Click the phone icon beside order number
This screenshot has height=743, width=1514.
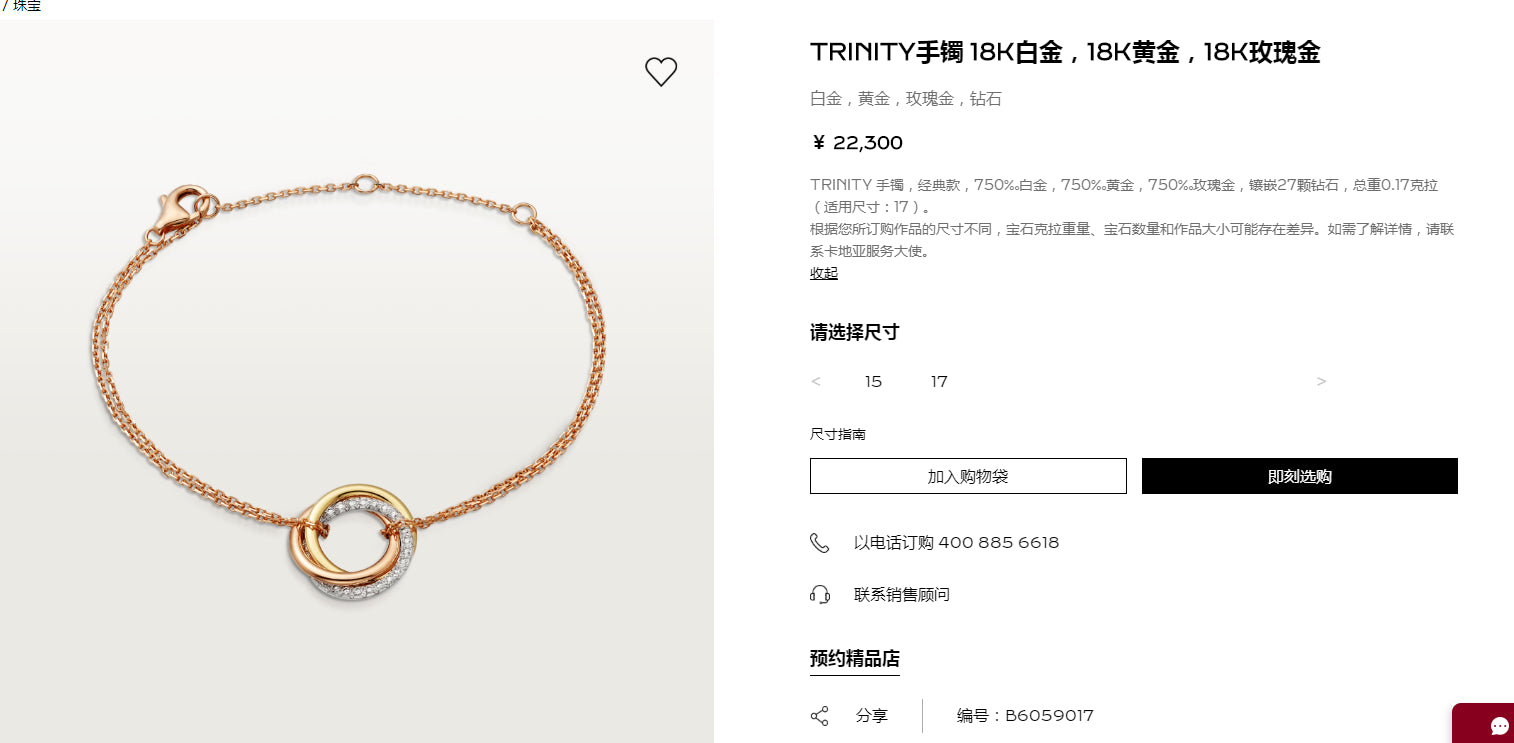(x=820, y=543)
